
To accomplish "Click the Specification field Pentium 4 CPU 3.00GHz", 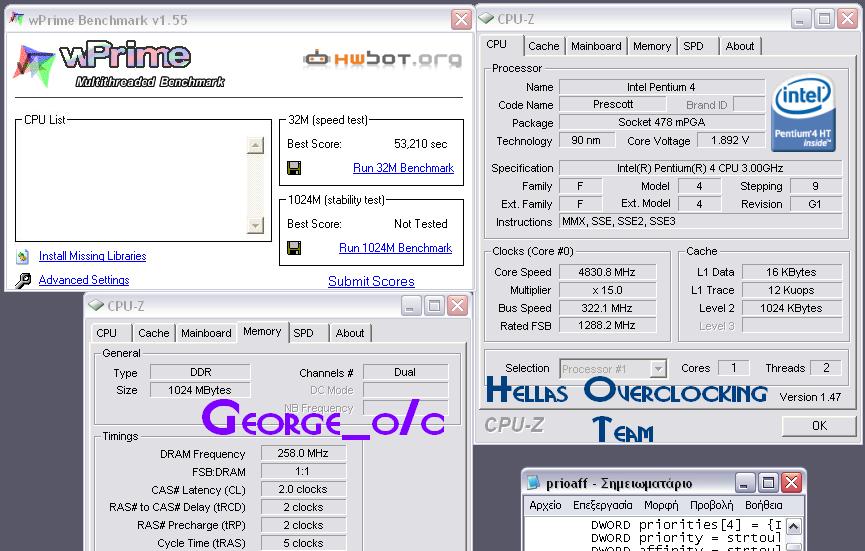I will (x=701, y=168).
